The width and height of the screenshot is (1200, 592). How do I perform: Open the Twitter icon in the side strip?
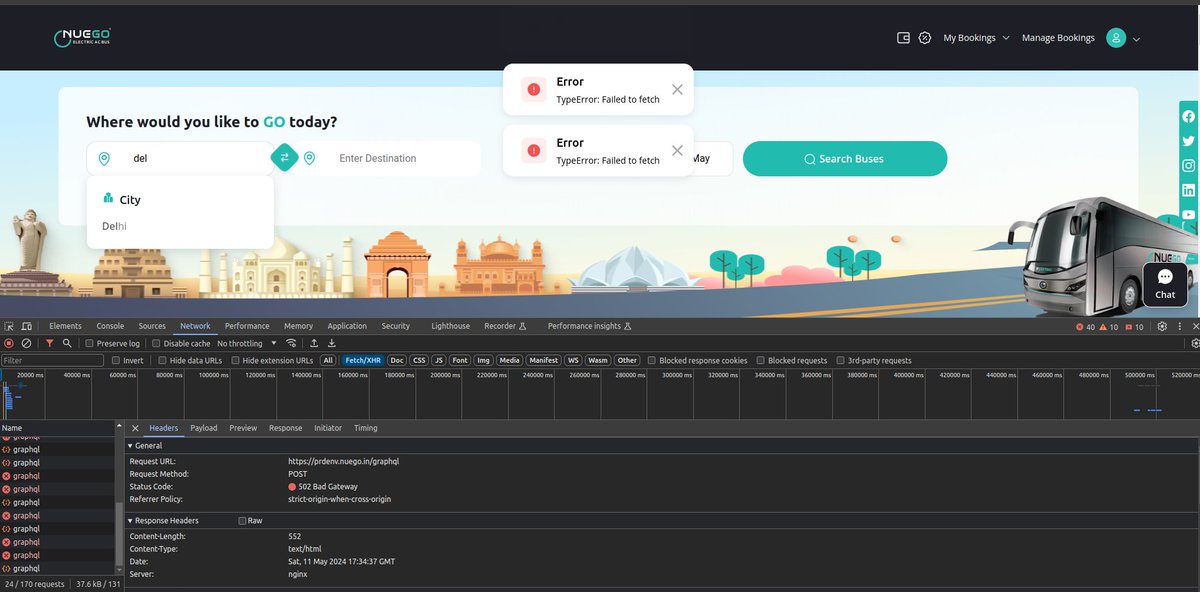pyautogui.click(x=1188, y=141)
